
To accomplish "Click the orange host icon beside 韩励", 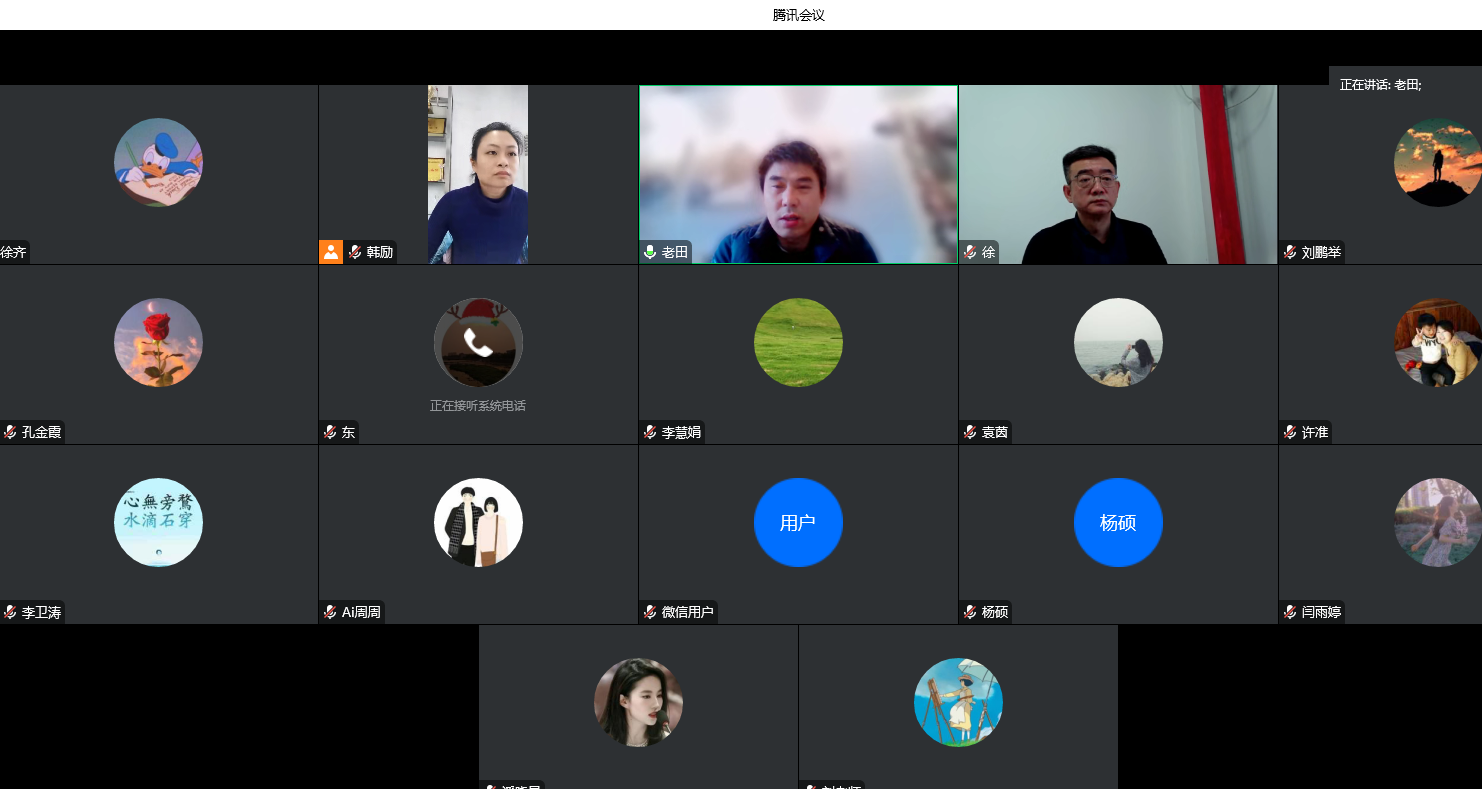I will 331,252.
